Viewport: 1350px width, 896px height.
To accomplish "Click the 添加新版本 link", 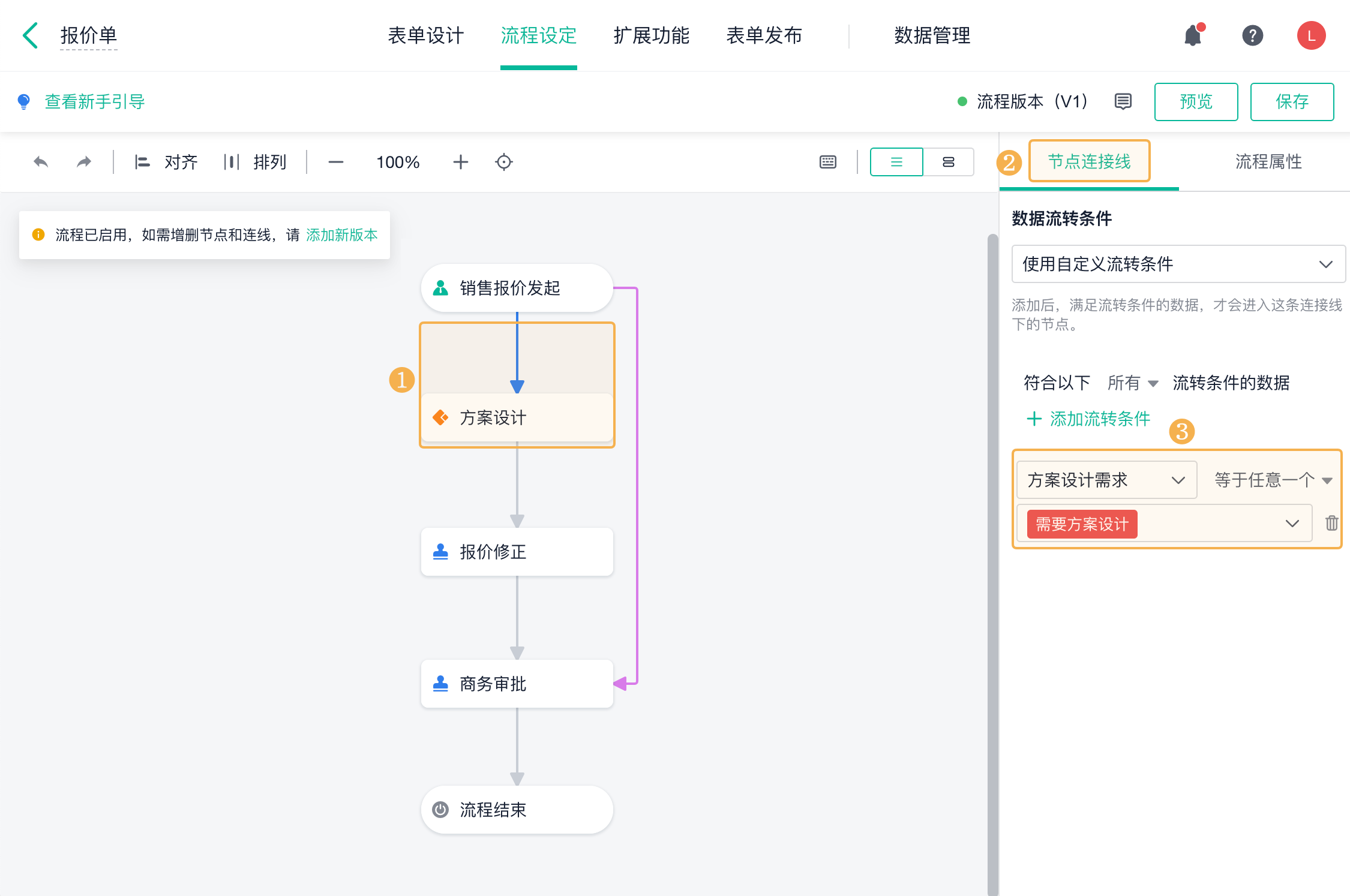I will (341, 235).
